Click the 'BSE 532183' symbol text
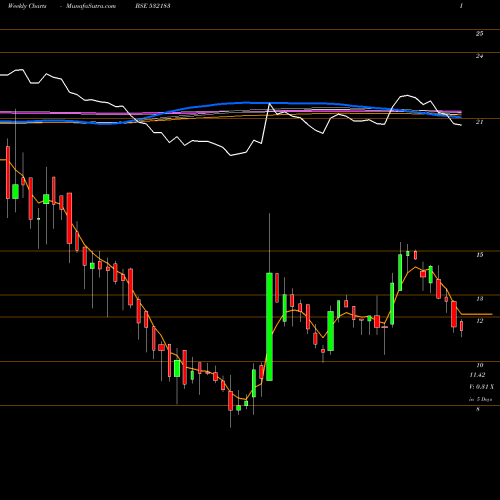 (153, 6)
